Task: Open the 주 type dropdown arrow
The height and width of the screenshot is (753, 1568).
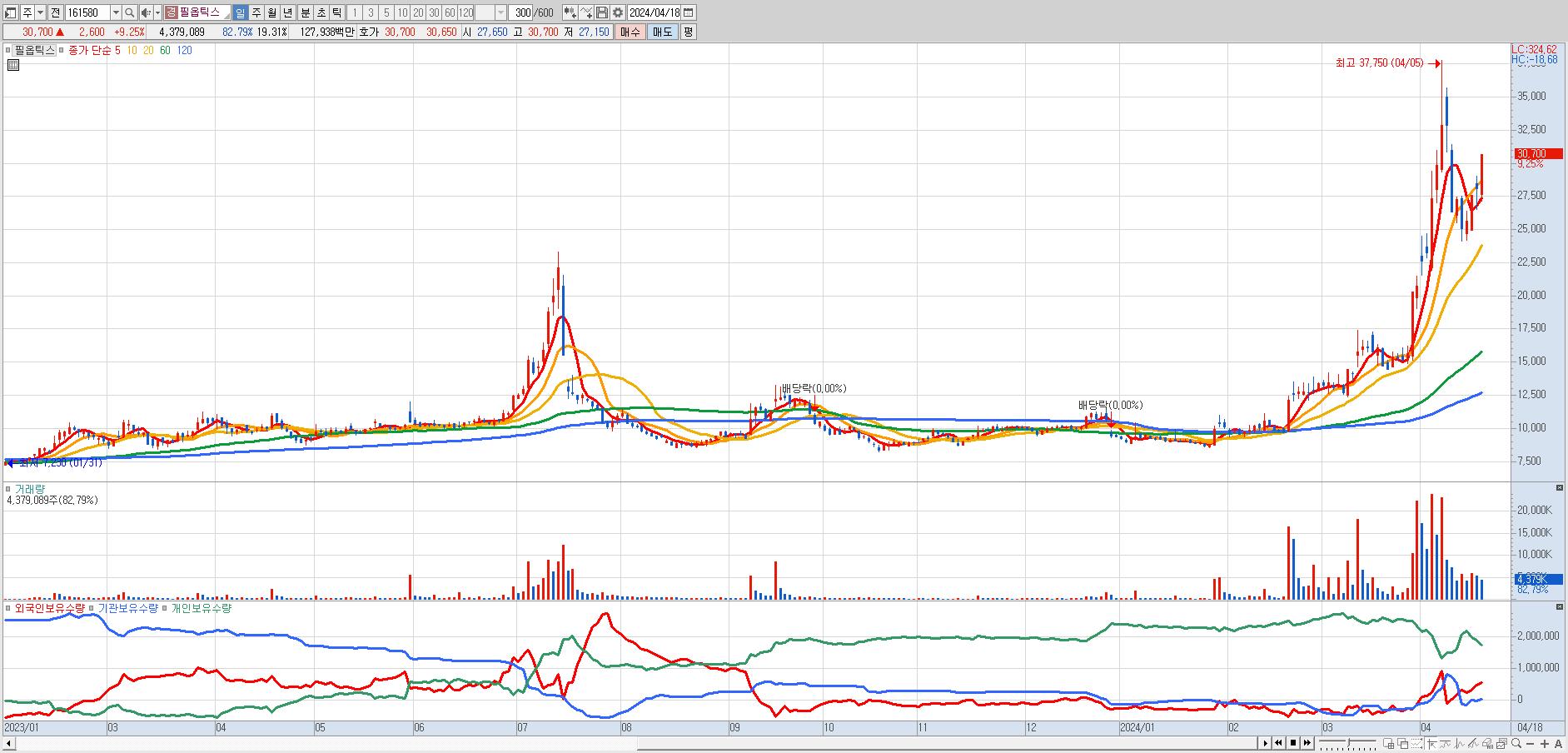Action: (41, 12)
